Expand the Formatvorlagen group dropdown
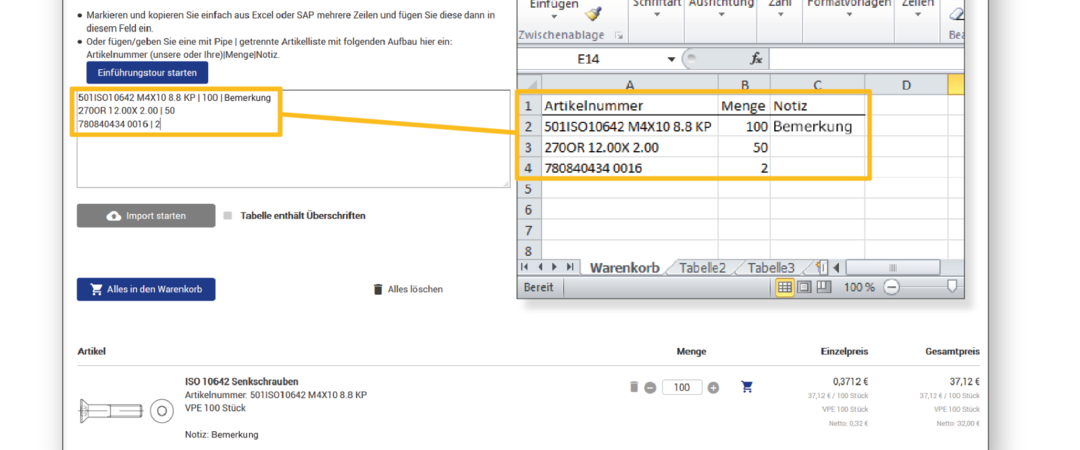 (847, 15)
